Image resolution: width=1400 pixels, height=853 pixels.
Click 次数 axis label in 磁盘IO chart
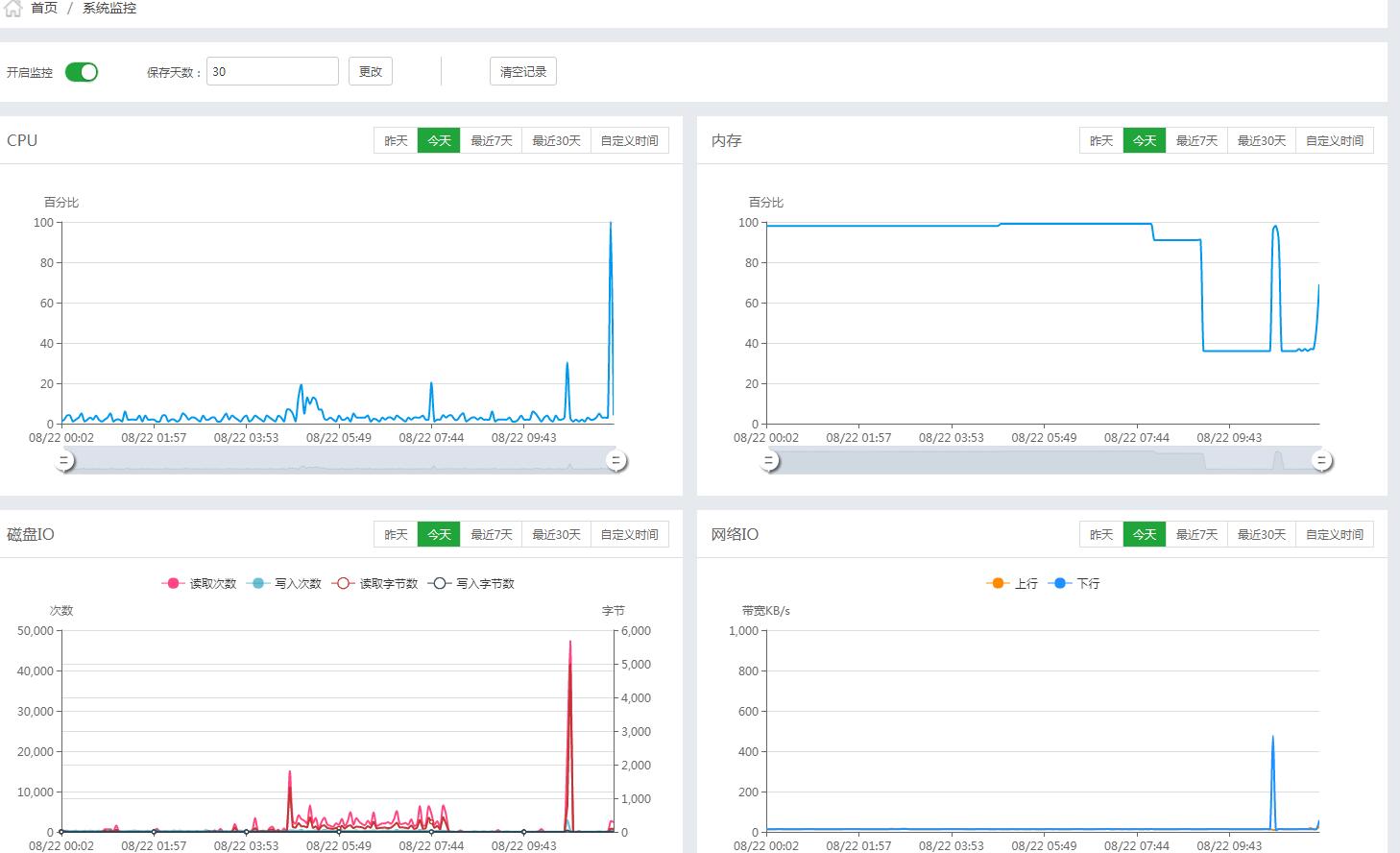click(x=61, y=611)
